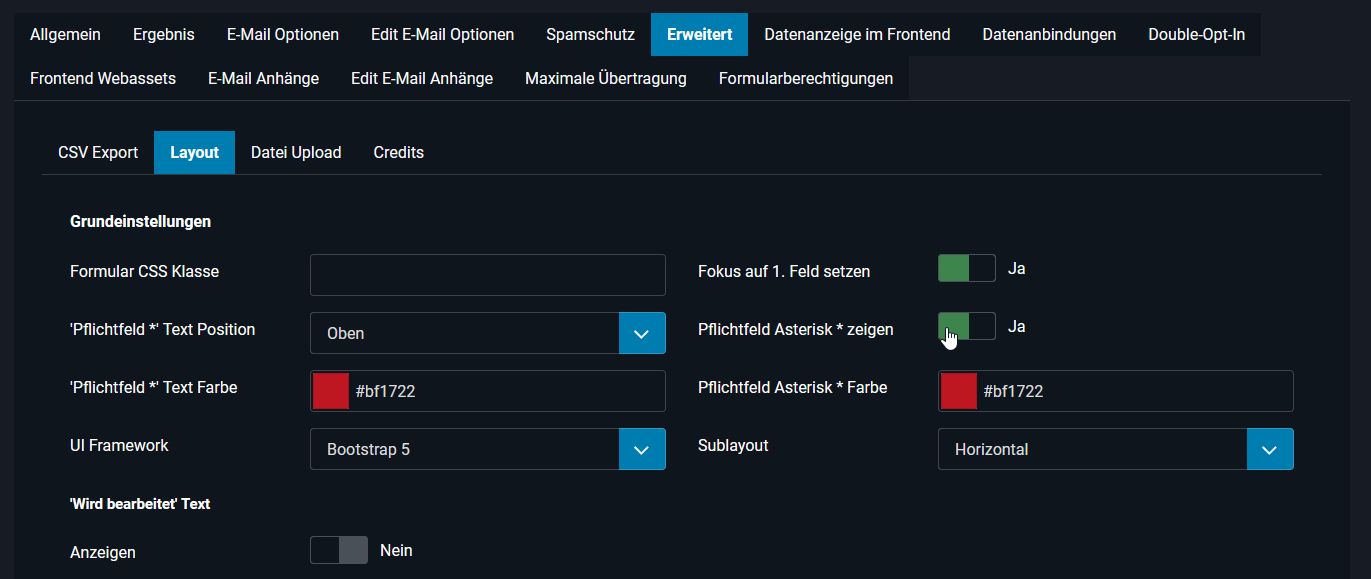The image size is (1371, 579).
Task: Expand the Sublayout dropdown
Action: coord(1269,448)
